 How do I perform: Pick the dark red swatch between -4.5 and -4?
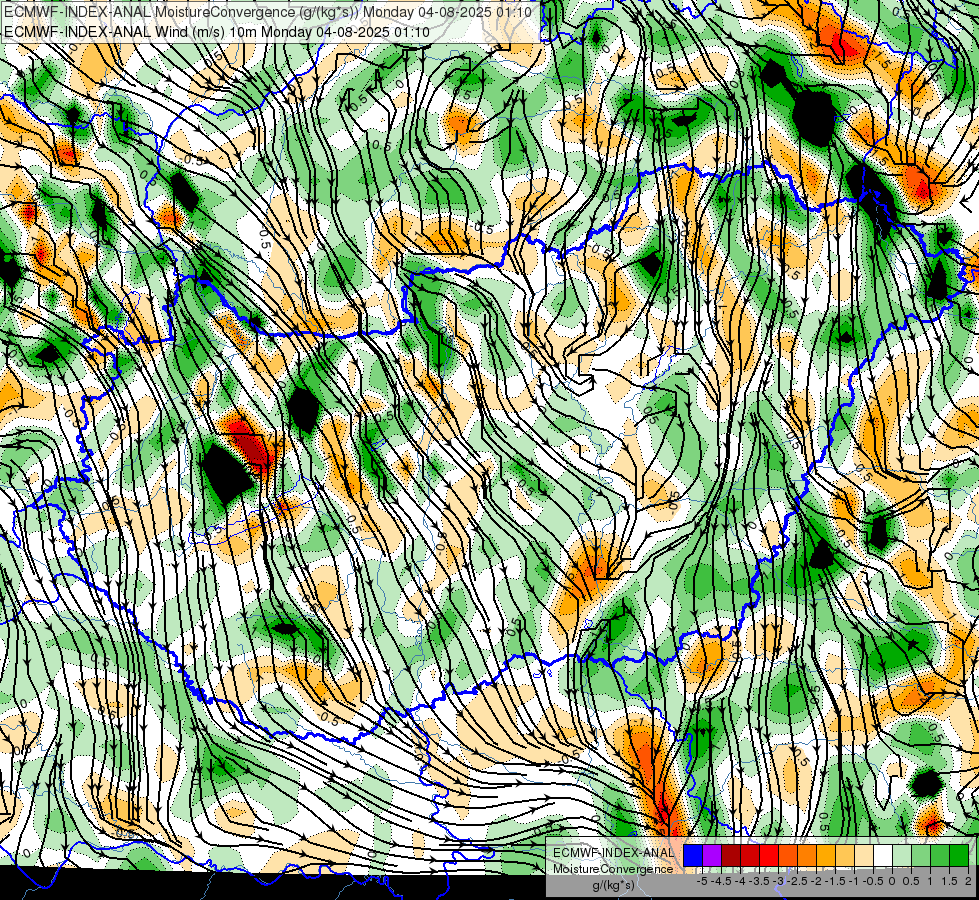731,855
